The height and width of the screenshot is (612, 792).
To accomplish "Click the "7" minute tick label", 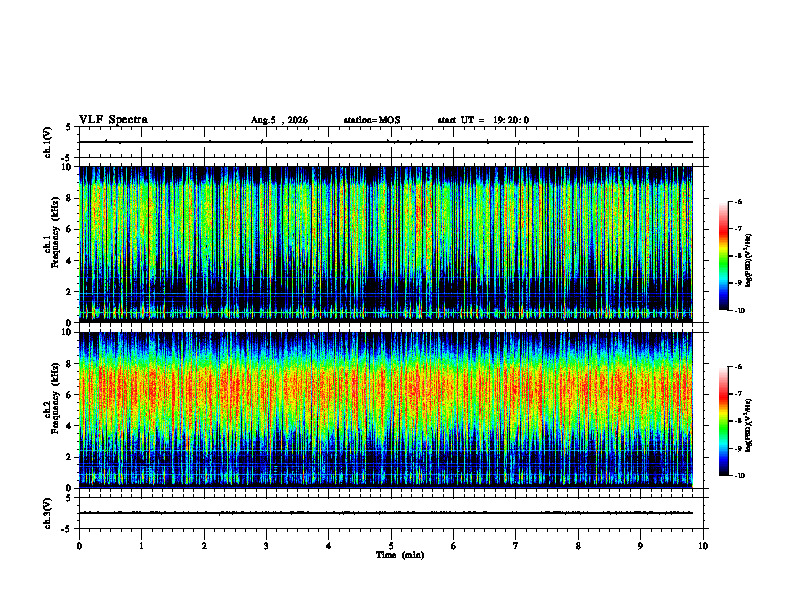I will 516,546.
